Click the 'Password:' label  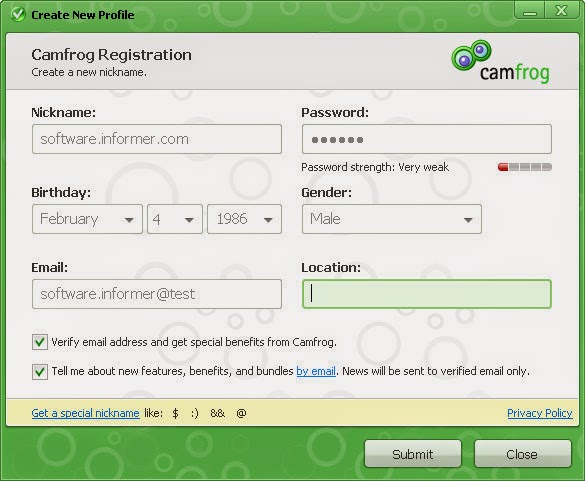click(335, 113)
